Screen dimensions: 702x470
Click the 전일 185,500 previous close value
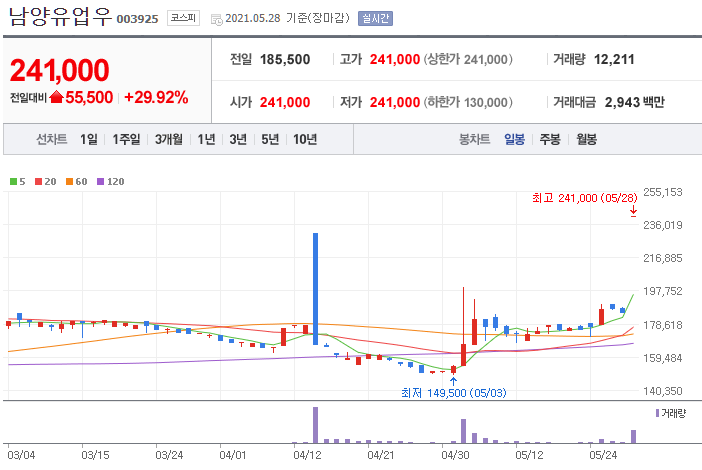coord(285,59)
